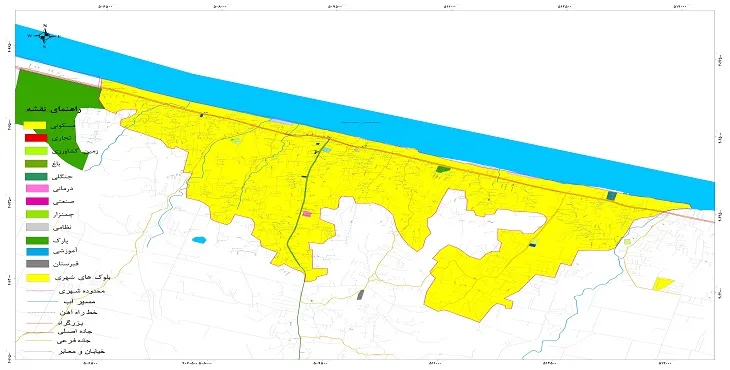Click the grey cemetery parcel south of city
The width and height of the screenshot is (730, 370).
tap(360, 295)
